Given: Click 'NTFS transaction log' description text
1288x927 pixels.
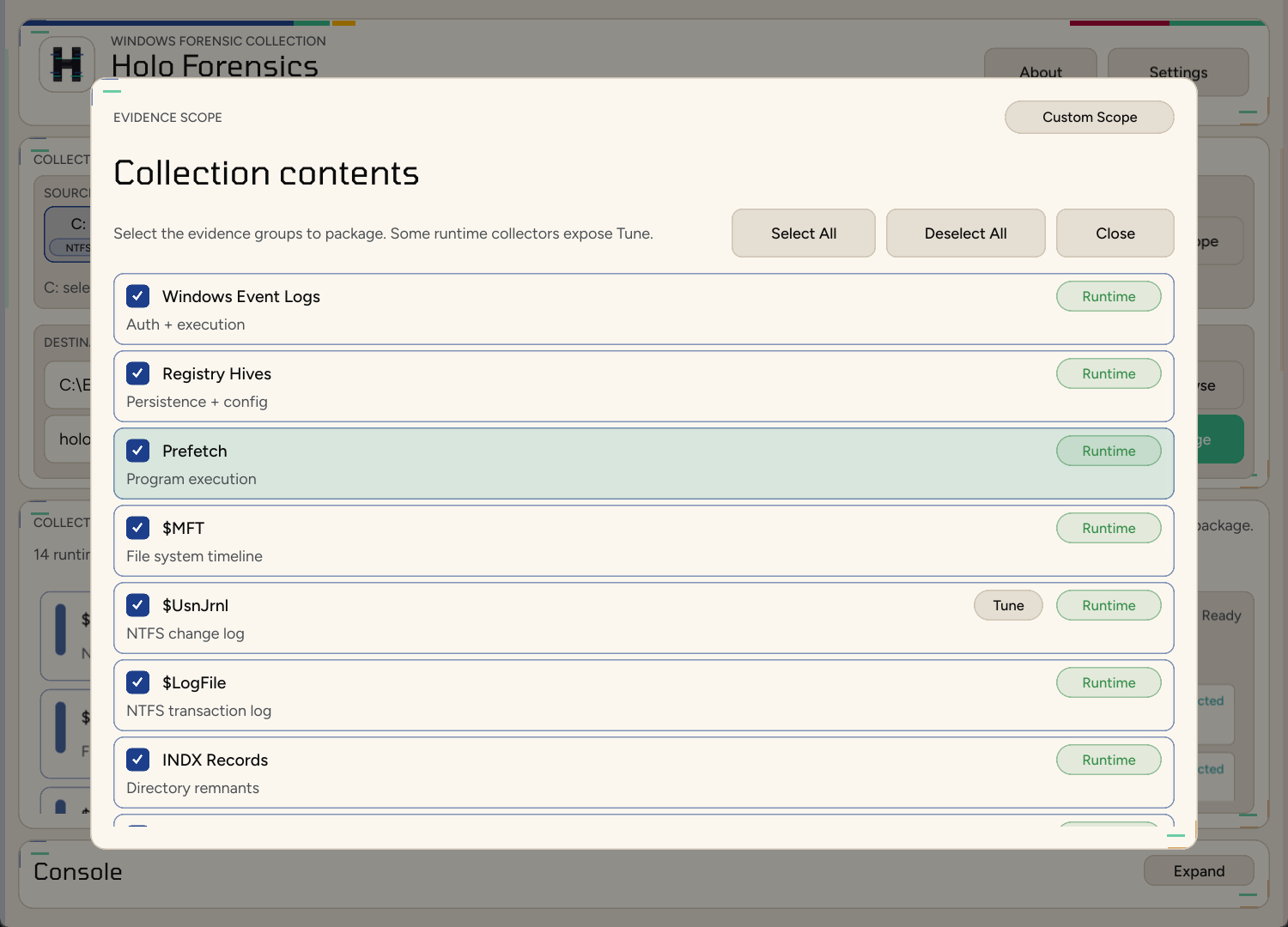Looking at the screenshot, I should pyautogui.click(x=198, y=711).
